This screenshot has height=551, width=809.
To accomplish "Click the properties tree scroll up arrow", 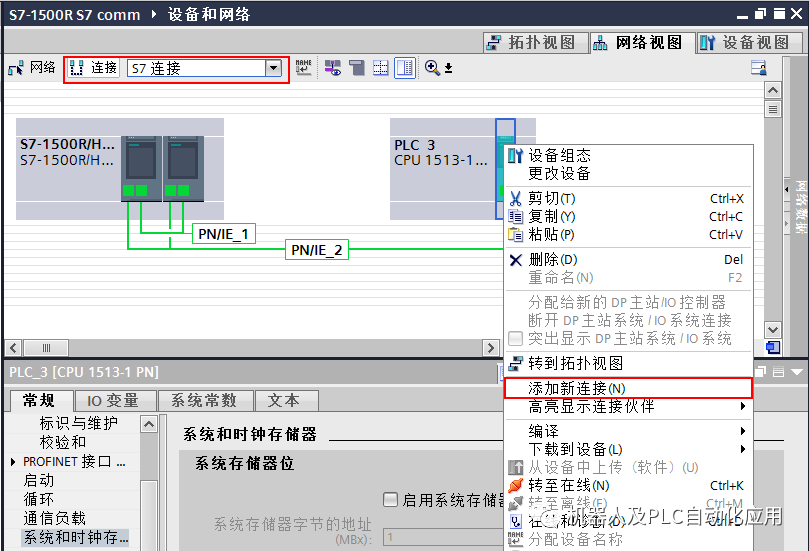I will point(149,425).
